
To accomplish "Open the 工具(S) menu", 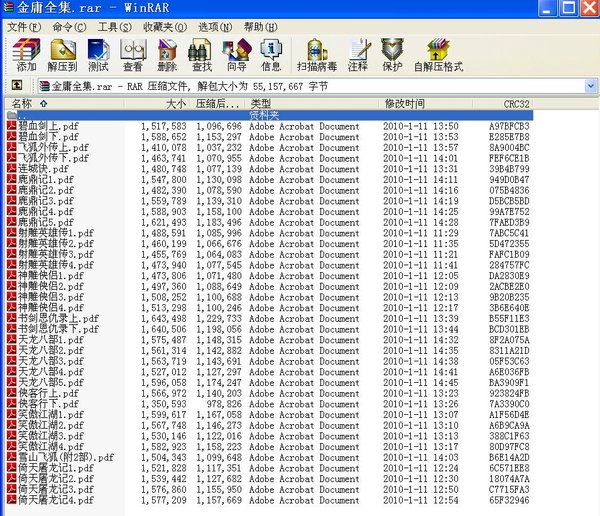I will pos(115,27).
